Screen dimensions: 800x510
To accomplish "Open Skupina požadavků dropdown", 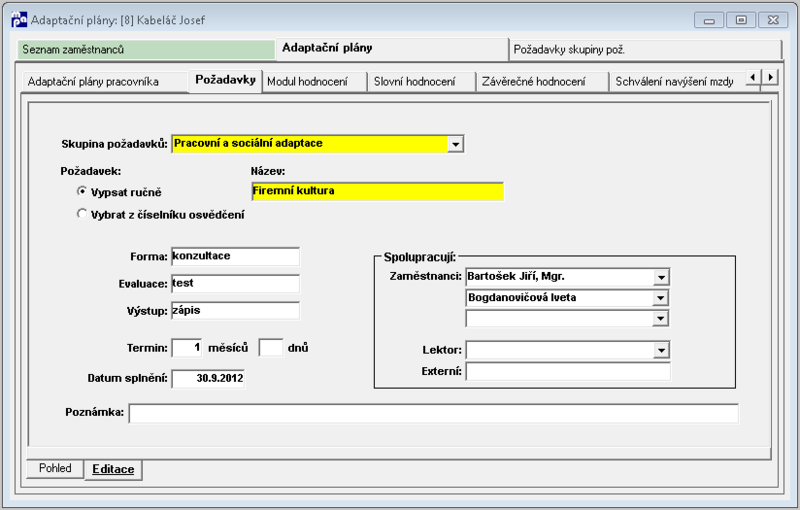I will [455, 144].
